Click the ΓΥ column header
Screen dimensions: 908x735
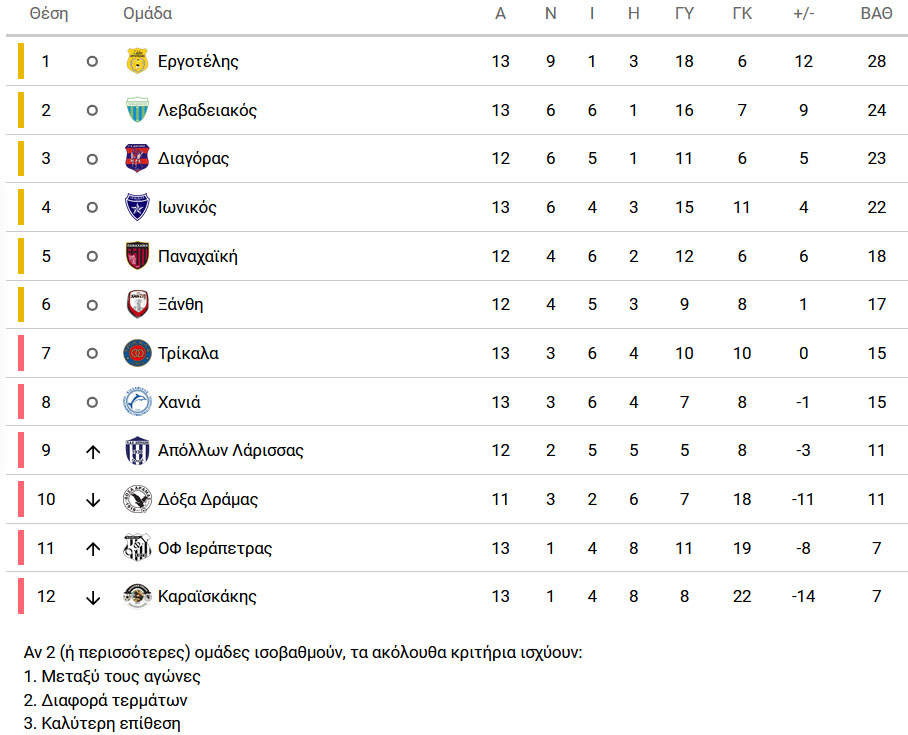(684, 14)
